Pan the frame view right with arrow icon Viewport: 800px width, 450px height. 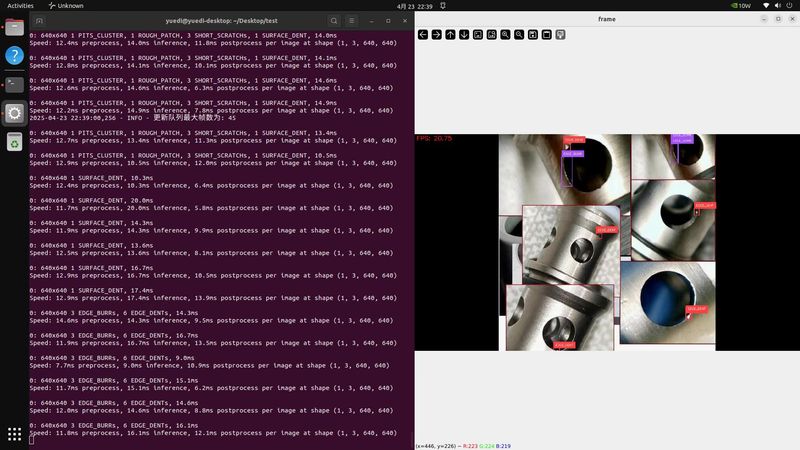(437, 34)
